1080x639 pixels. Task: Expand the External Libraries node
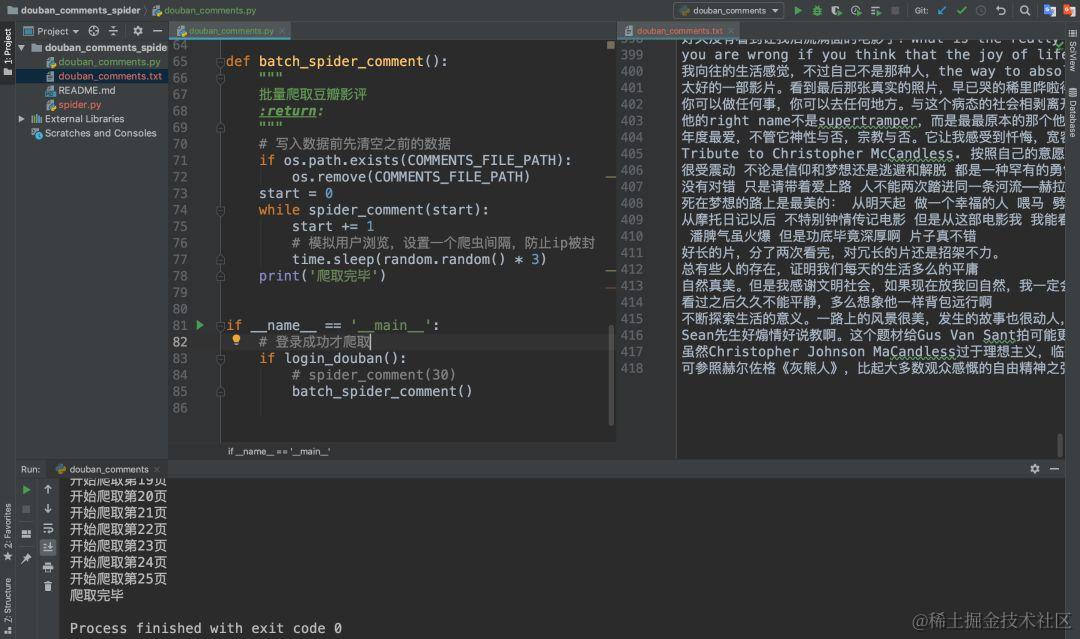21,119
